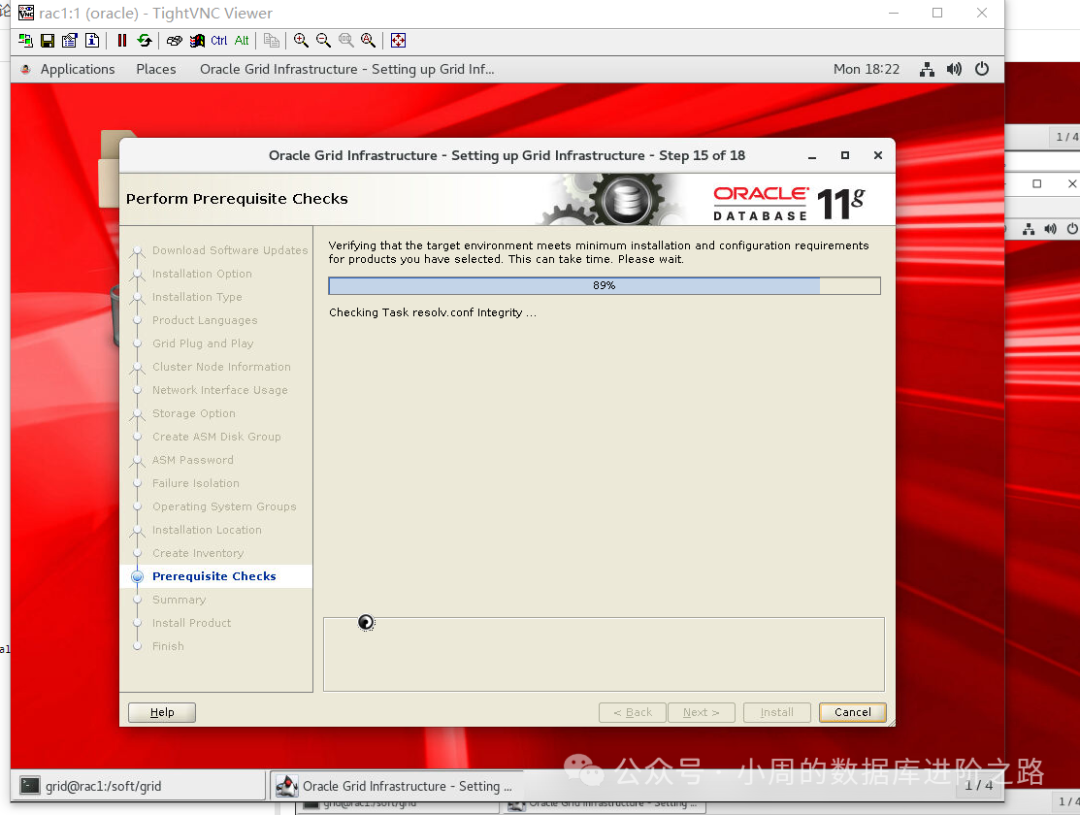This screenshot has height=815, width=1080.
Task: Select the 'Operating System Groups' step
Action: point(224,506)
